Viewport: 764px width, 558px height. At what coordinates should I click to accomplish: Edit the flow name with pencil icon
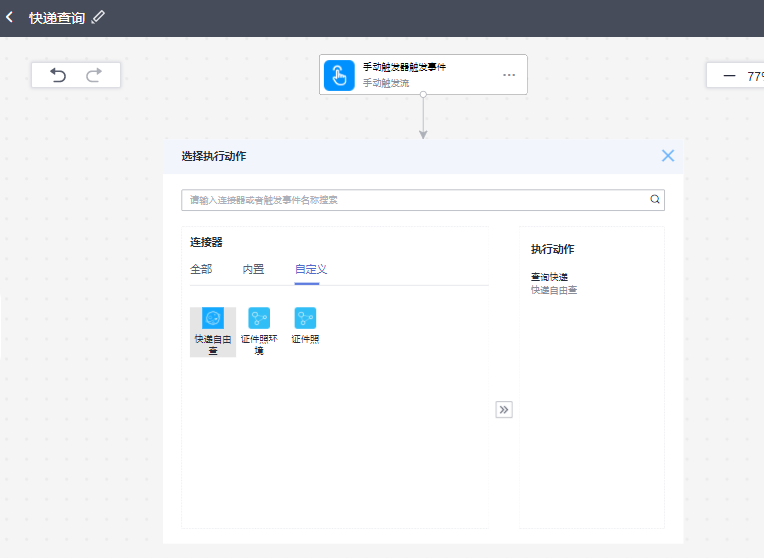coord(98,17)
